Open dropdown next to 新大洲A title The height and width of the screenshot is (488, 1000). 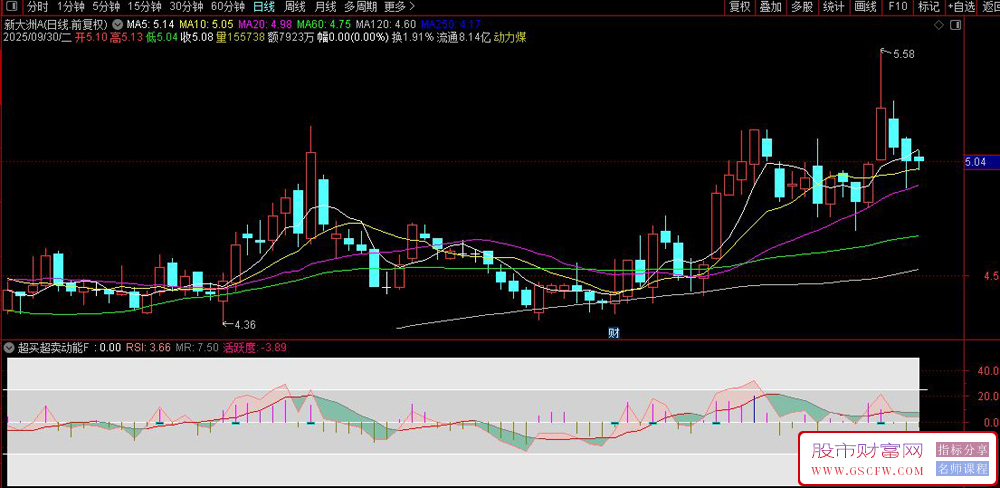tap(119, 23)
